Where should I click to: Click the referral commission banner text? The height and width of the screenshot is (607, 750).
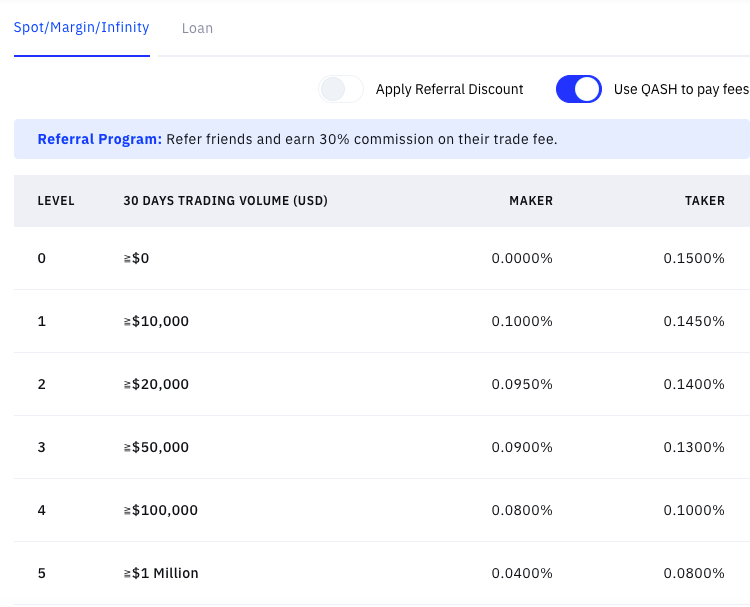click(x=362, y=139)
